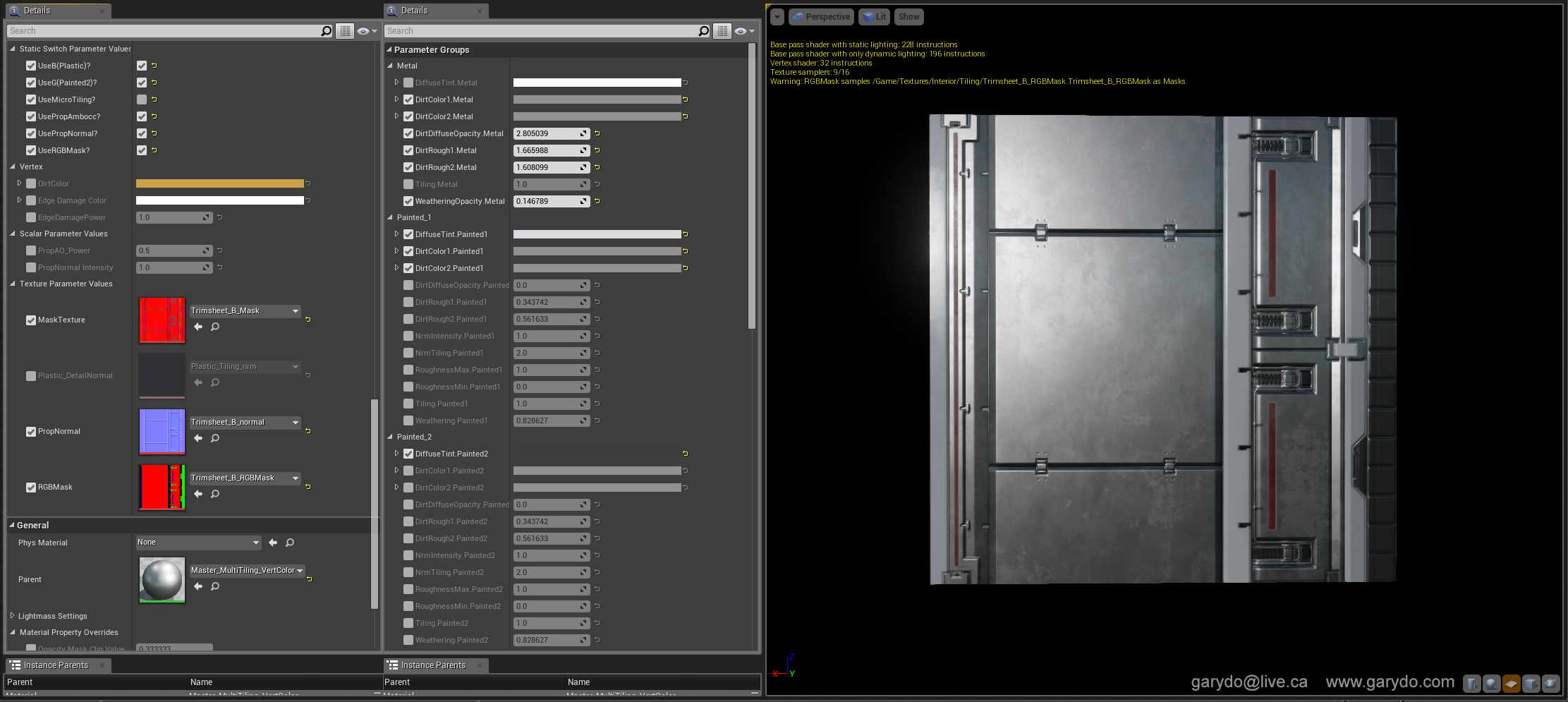Open Lit view mode menu
The width and height of the screenshot is (1568, 702).
(x=875, y=17)
